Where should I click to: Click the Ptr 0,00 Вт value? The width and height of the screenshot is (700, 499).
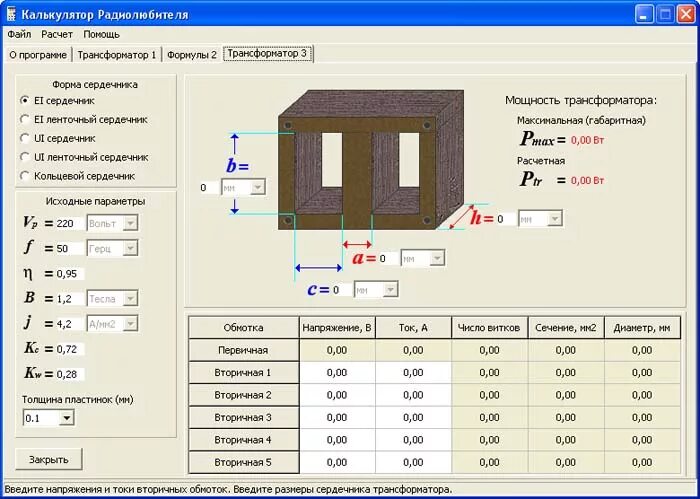(588, 180)
